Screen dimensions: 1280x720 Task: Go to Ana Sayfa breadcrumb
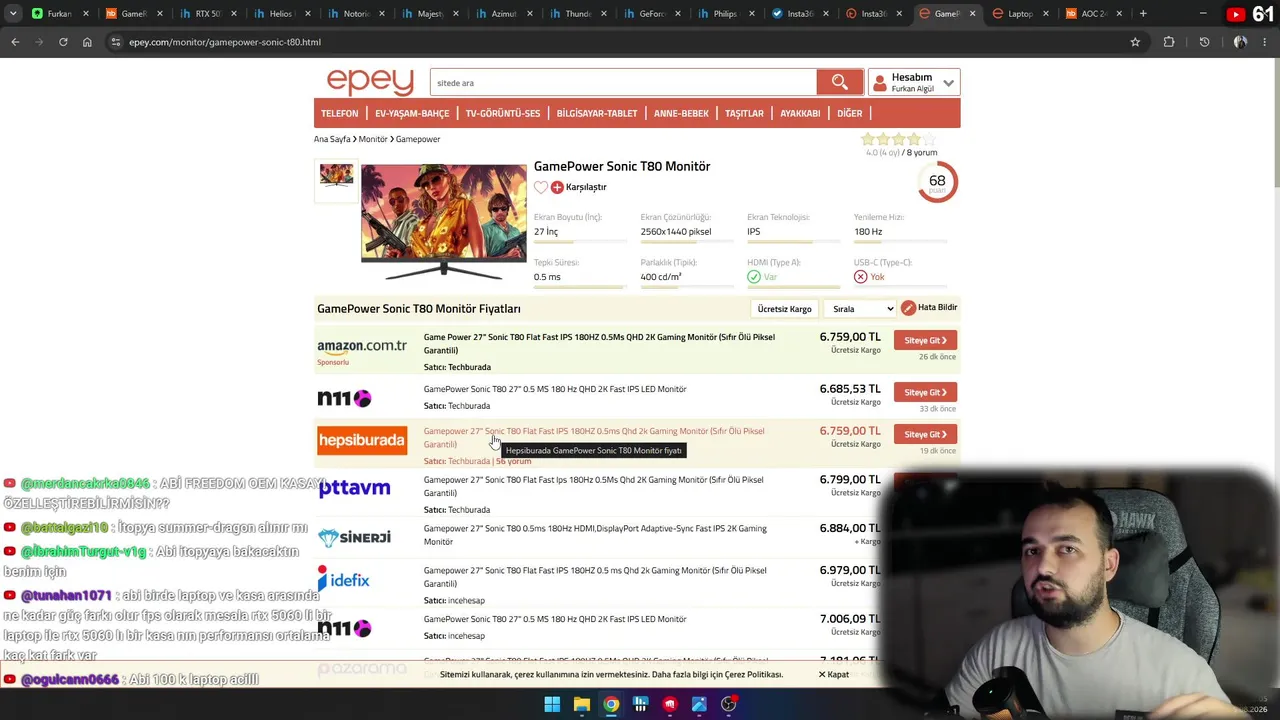332,139
